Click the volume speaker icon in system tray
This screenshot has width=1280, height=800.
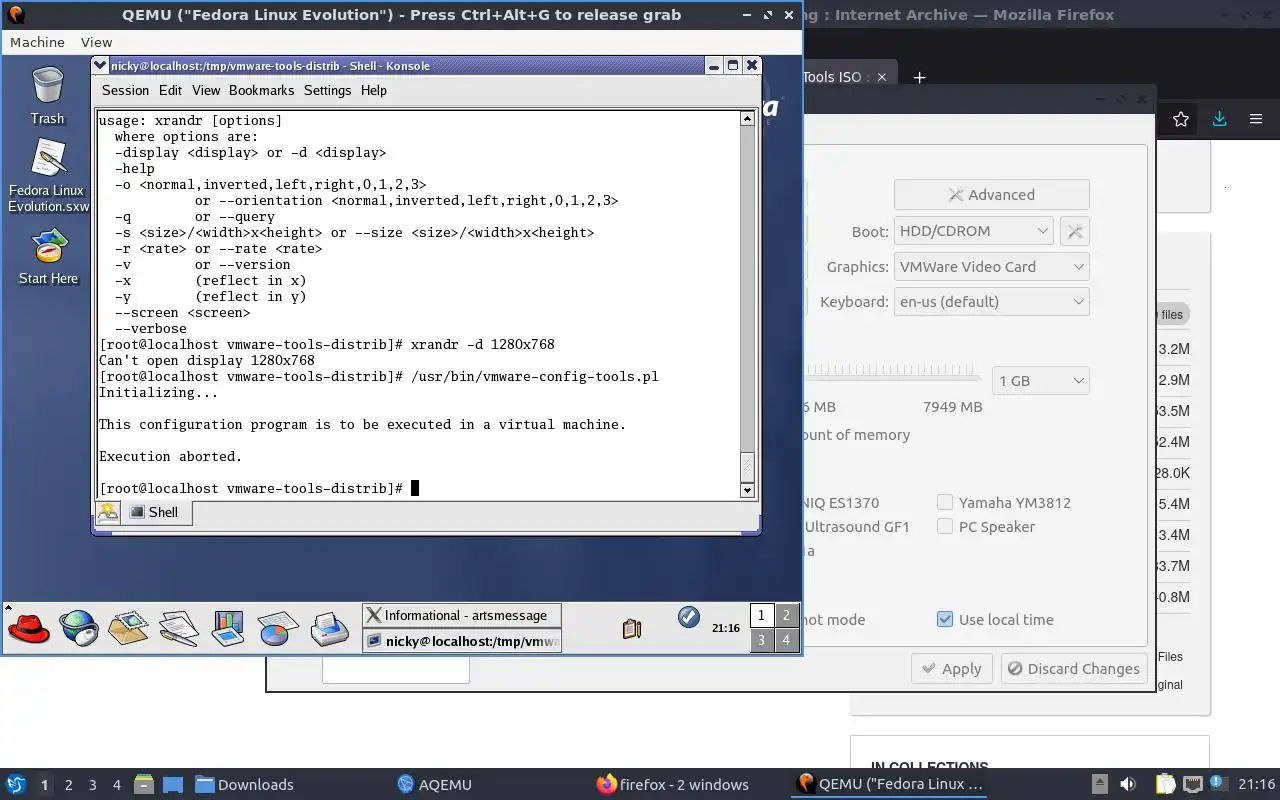(x=1128, y=784)
